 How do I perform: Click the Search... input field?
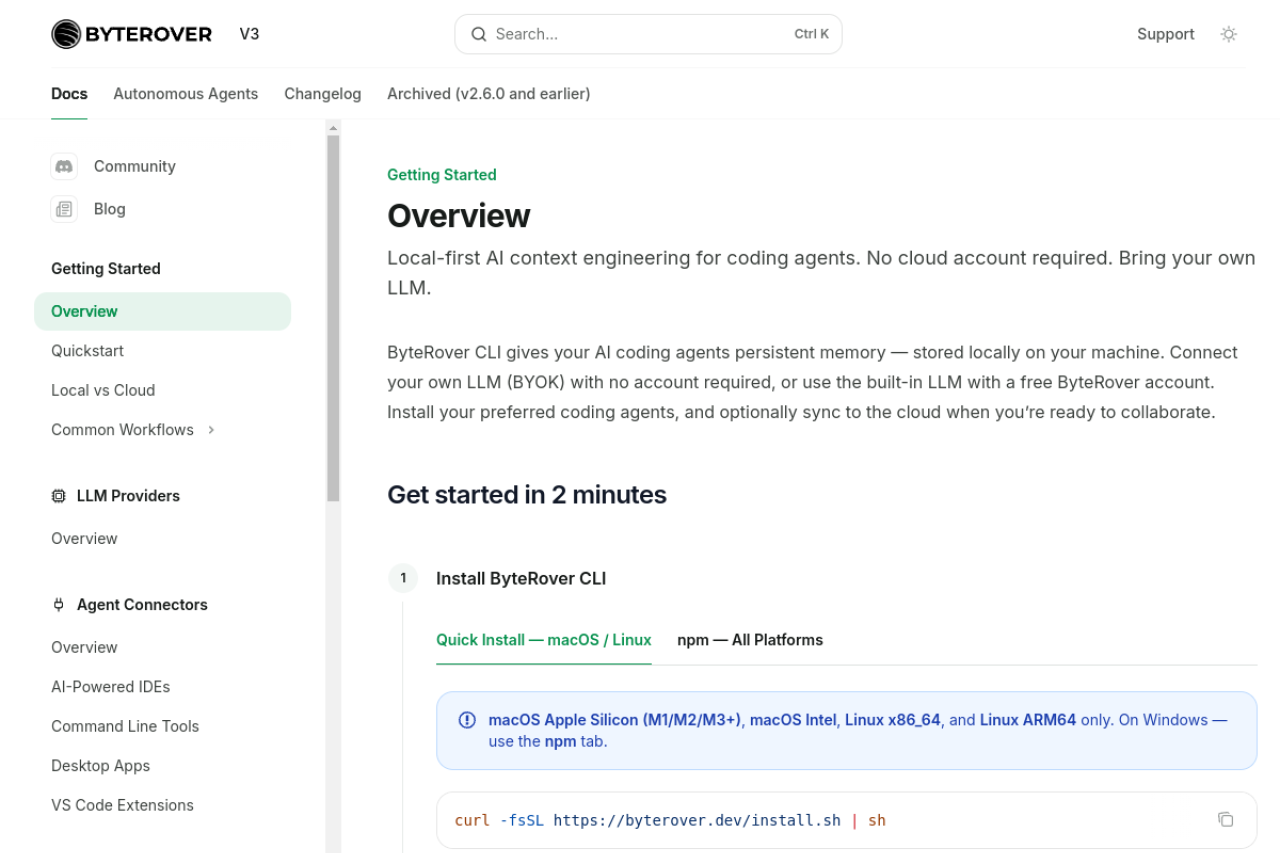(648, 34)
